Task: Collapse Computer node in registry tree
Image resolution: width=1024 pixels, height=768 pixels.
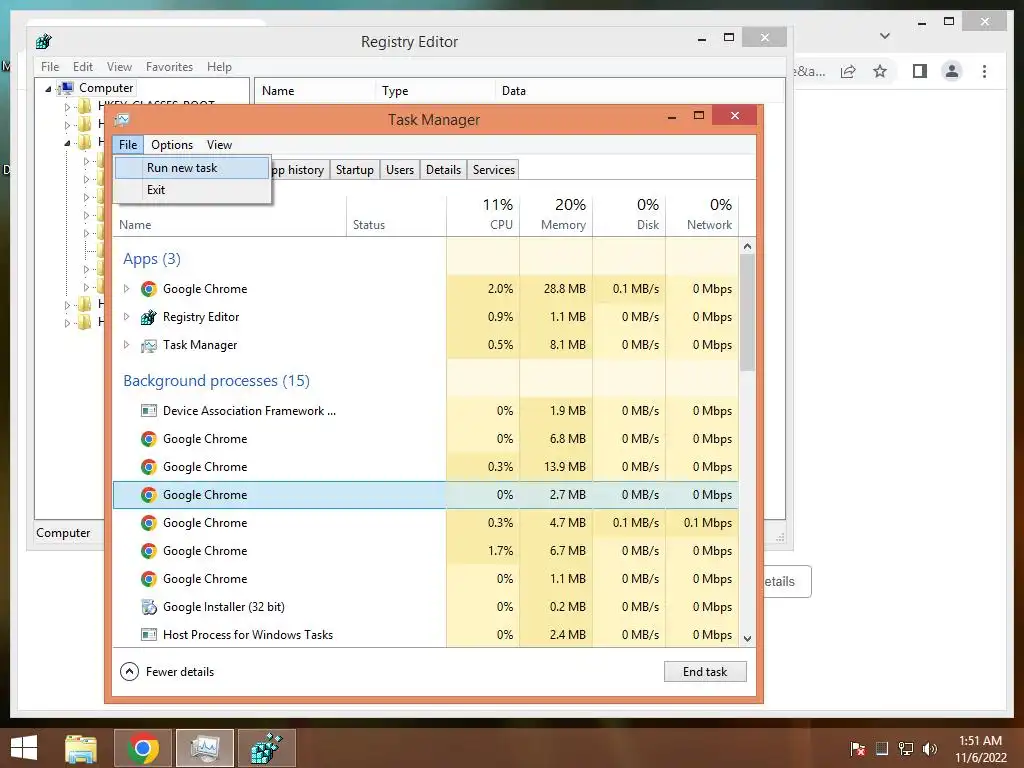Action: pyautogui.click(x=48, y=88)
